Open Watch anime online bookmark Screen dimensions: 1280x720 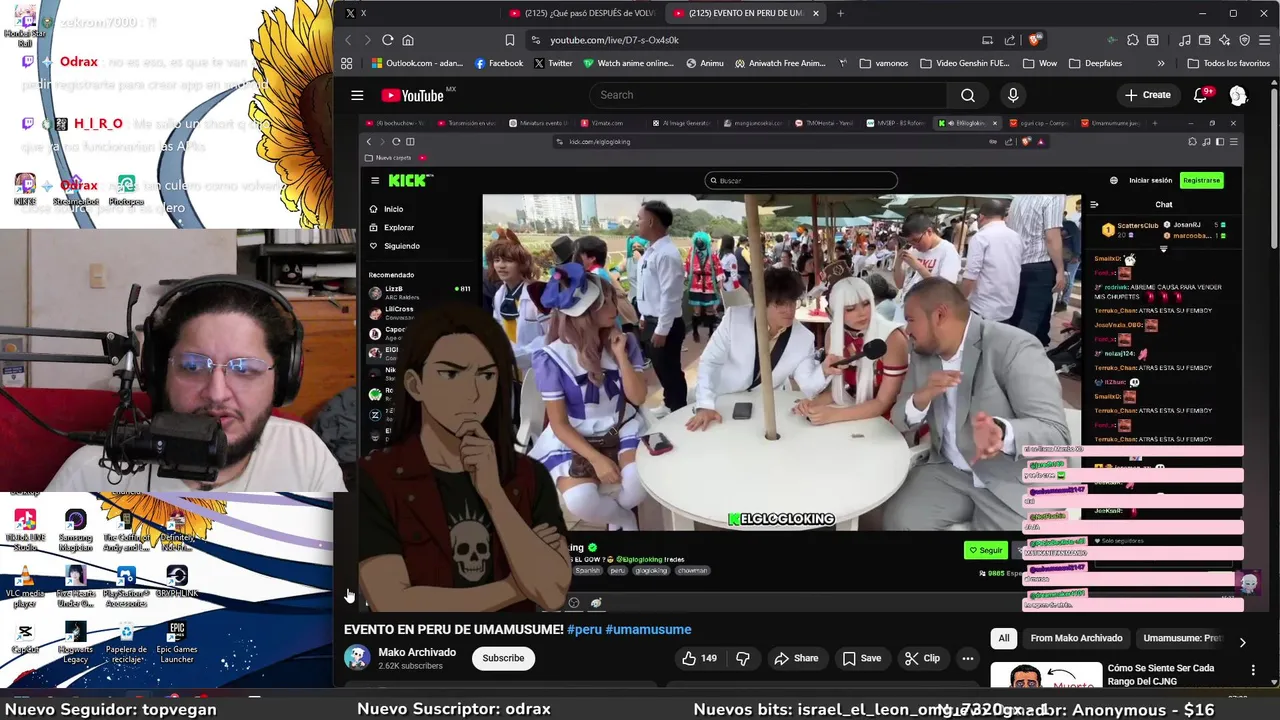pyautogui.click(x=628, y=63)
